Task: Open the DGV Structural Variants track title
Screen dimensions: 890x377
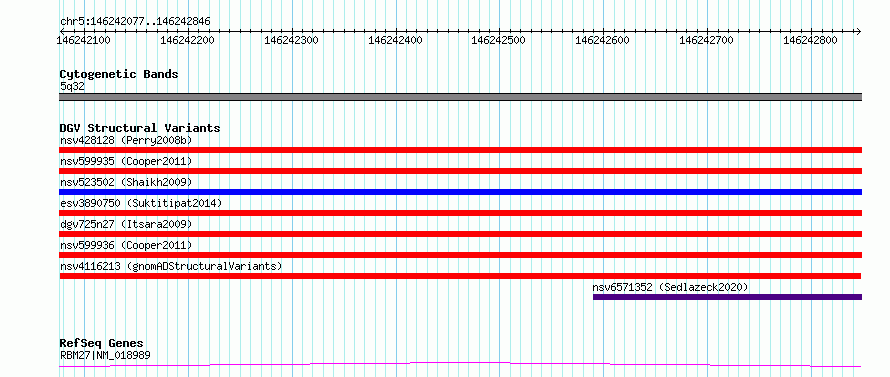Action: (140, 128)
